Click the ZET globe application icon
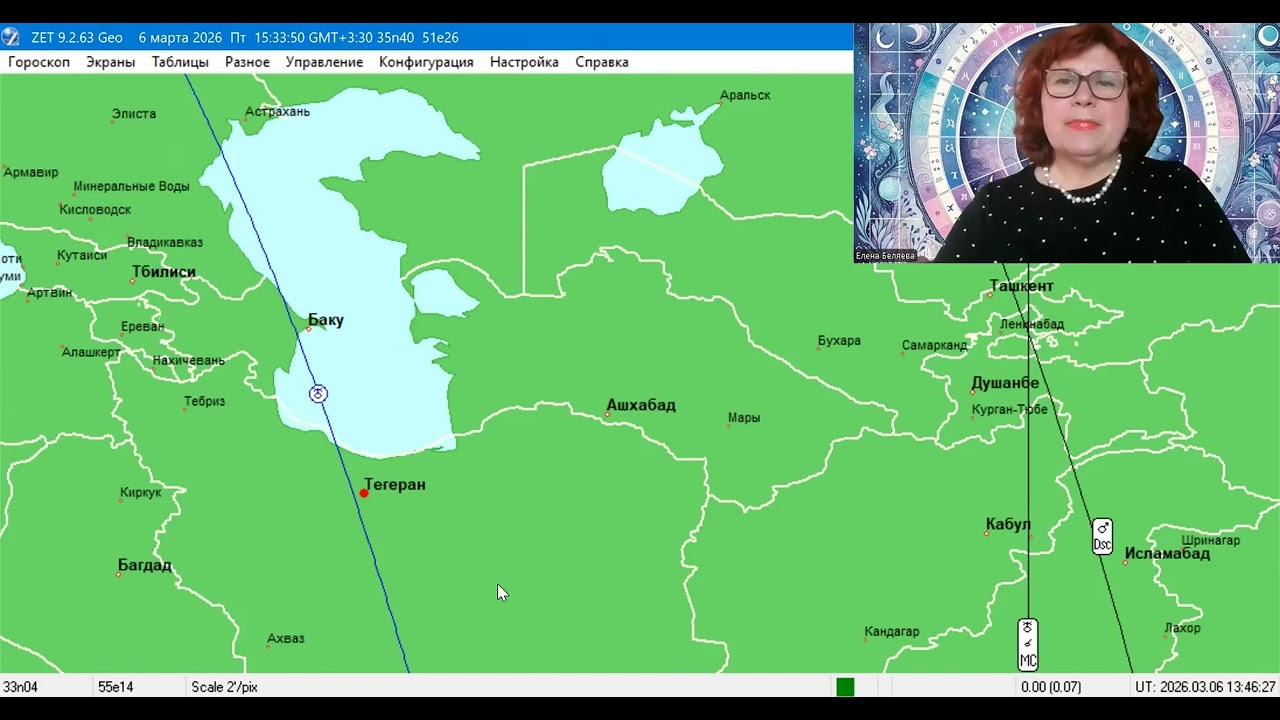This screenshot has height=720, width=1280. click(x=10, y=37)
